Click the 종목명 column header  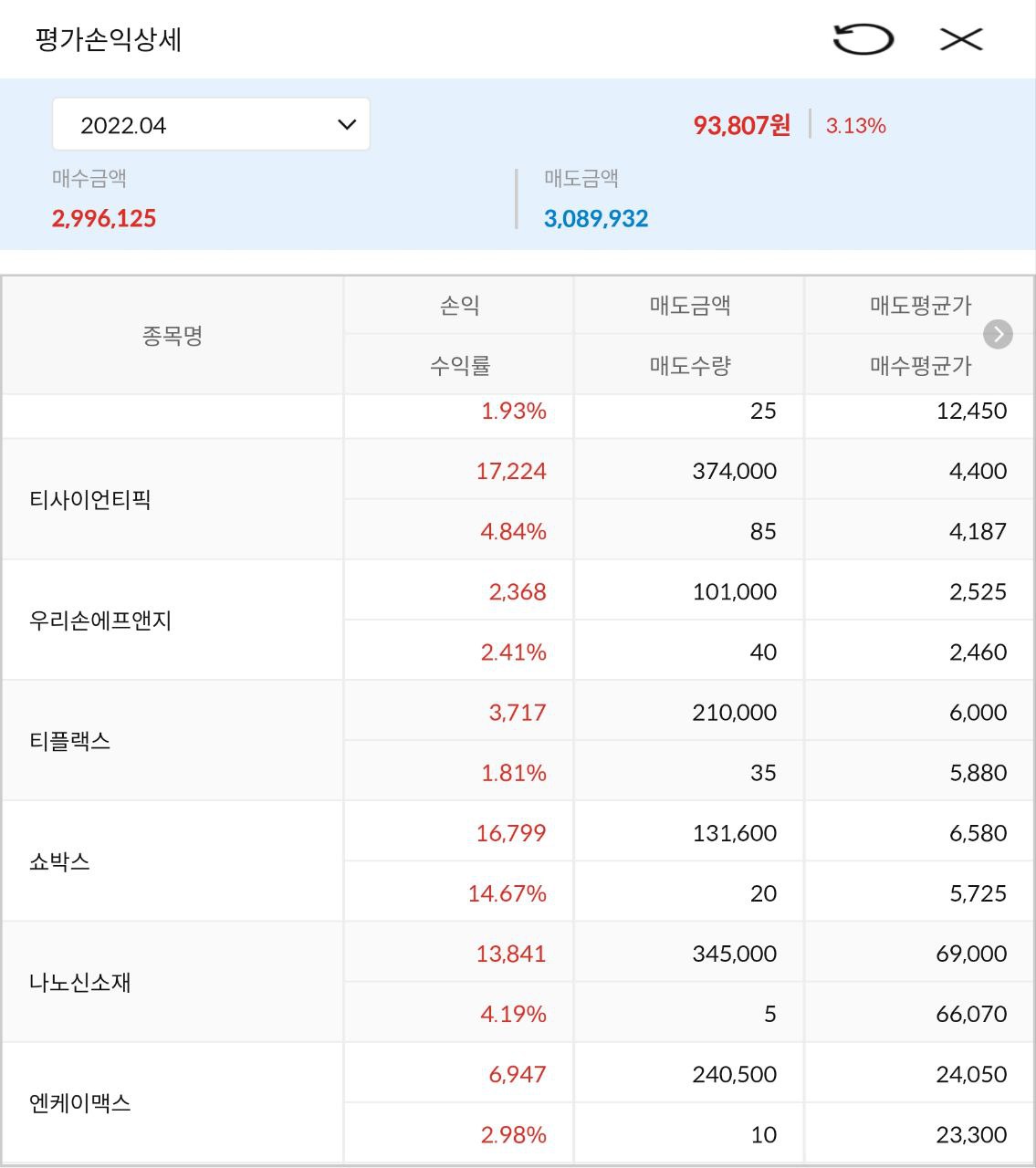(x=173, y=336)
